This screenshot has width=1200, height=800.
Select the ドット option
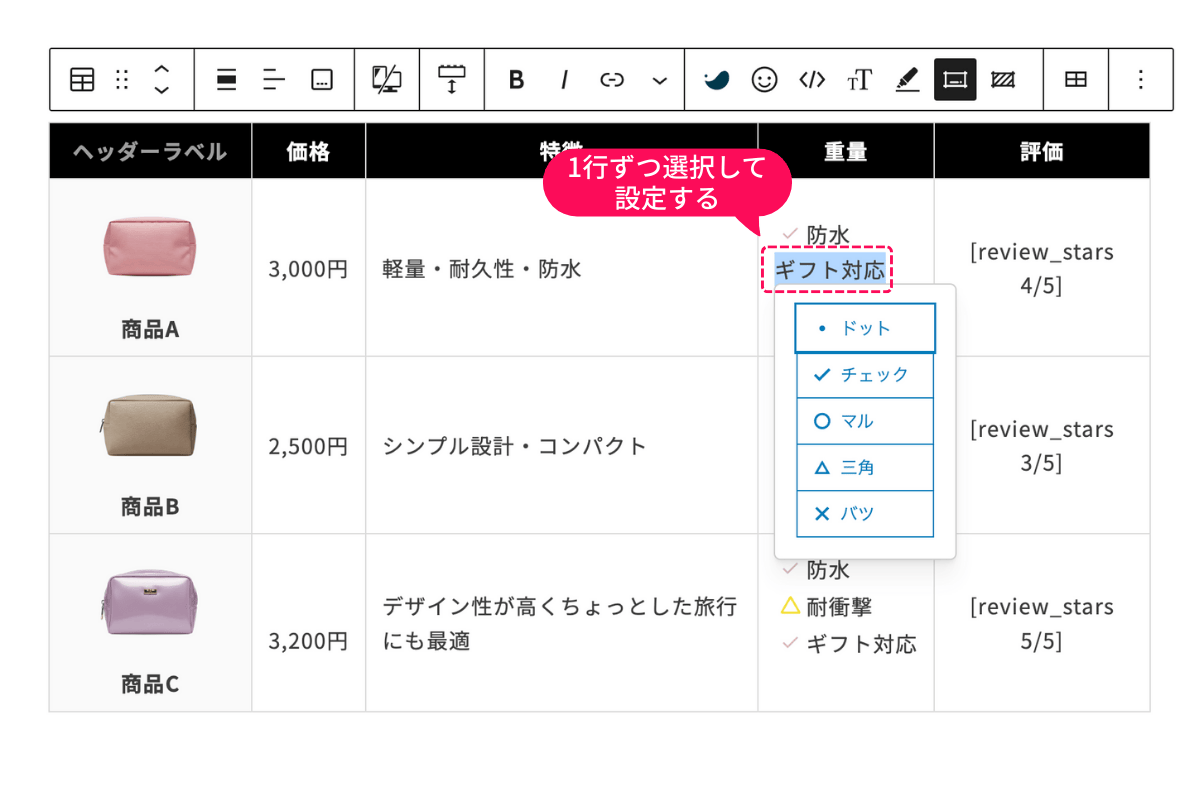click(864, 327)
